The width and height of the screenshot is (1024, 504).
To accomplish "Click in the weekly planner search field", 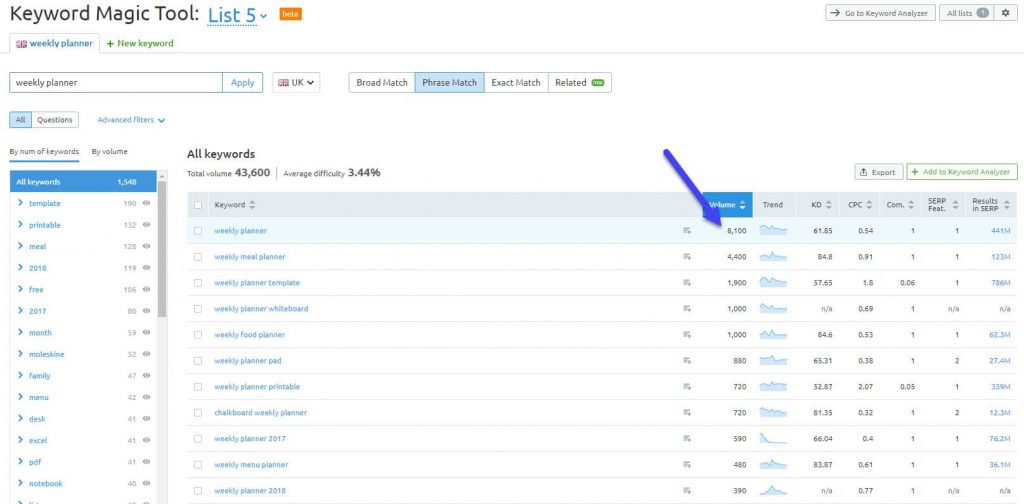I will (116, 83).
